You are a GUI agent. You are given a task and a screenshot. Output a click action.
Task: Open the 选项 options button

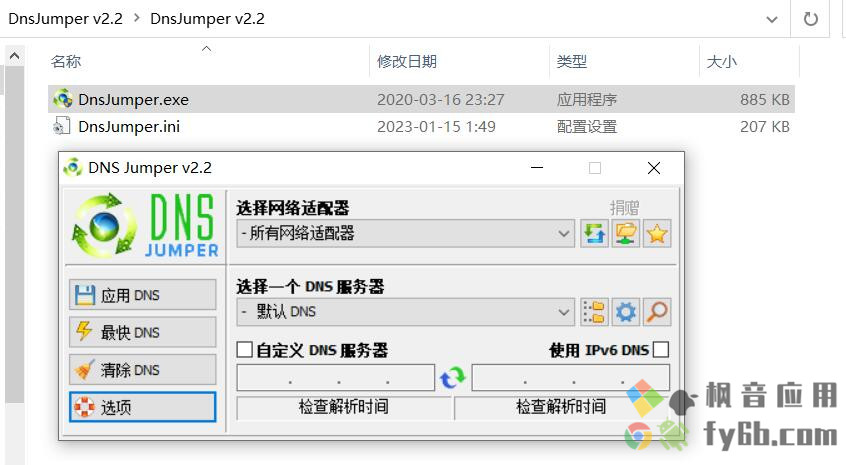(142, 407)
